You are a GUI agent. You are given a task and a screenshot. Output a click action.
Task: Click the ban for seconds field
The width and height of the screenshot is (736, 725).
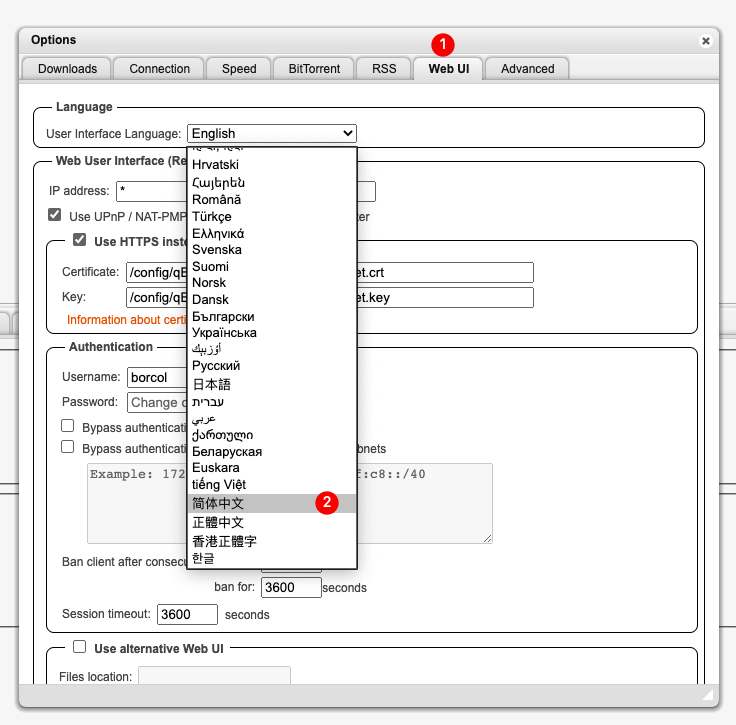[291, 588]
